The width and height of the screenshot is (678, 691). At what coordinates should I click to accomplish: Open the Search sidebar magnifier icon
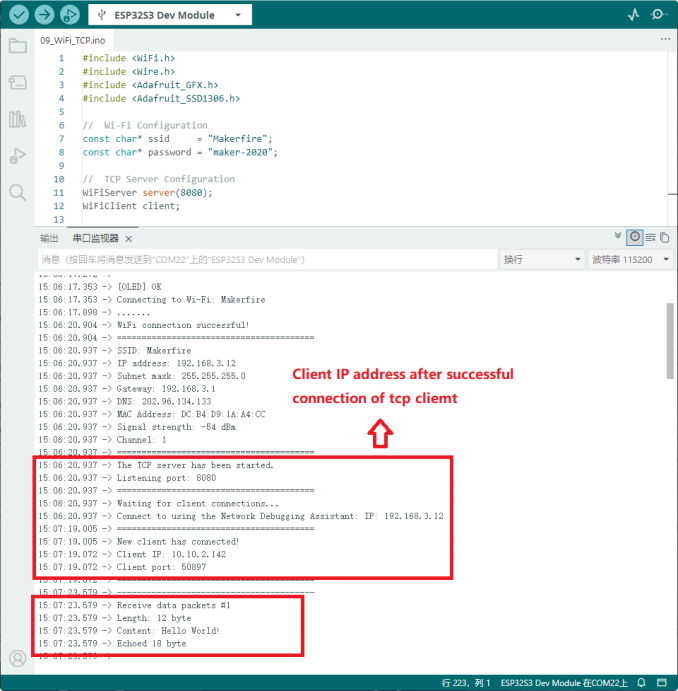(18, 193)
